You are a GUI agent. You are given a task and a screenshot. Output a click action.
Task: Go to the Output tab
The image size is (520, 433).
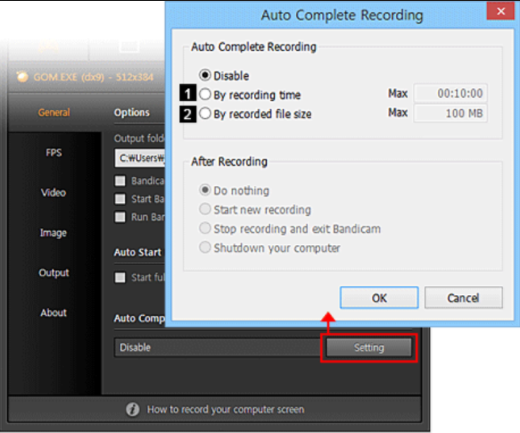pyautogui.click(x=54, y=273)
